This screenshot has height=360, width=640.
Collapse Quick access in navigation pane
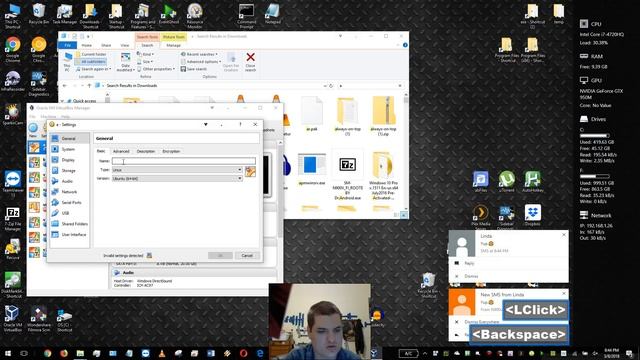pyautogui.click(x=62, y=101)
